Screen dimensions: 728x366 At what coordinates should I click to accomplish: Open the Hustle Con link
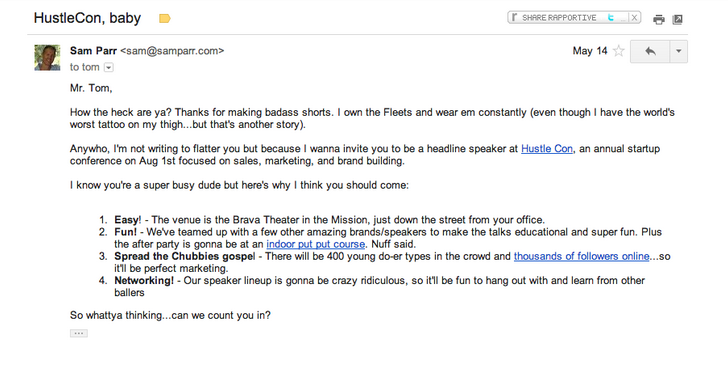pos(547,149)
